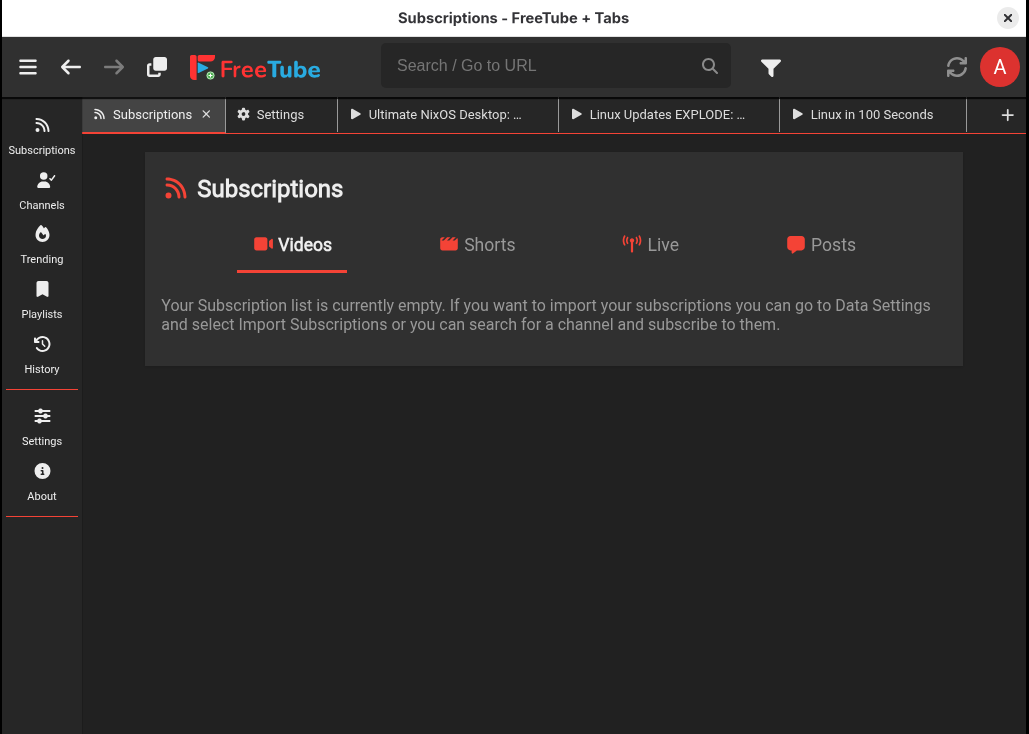
Task: Open the search filter options
Action: pos(770,67)
